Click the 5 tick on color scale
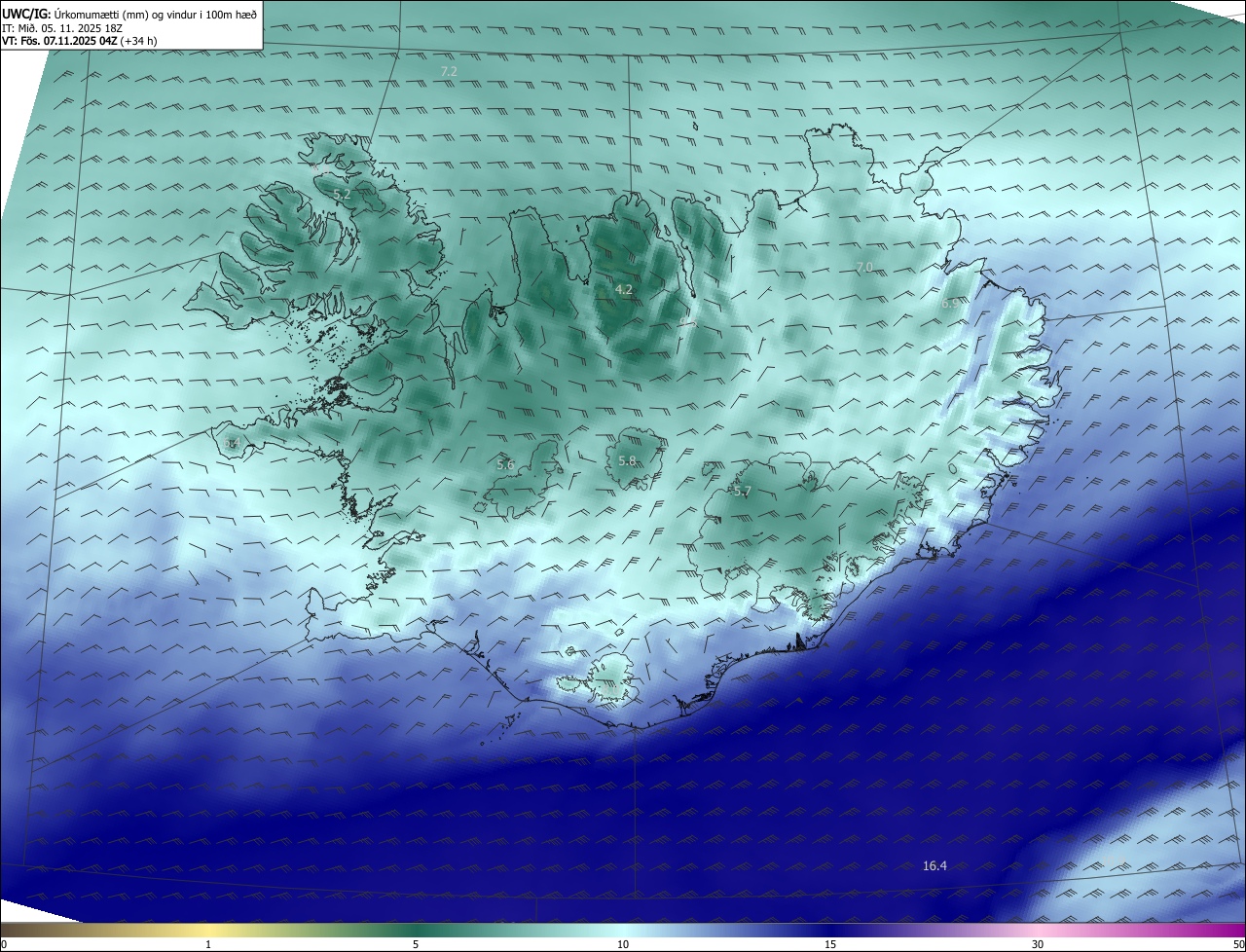 [416, 944]
